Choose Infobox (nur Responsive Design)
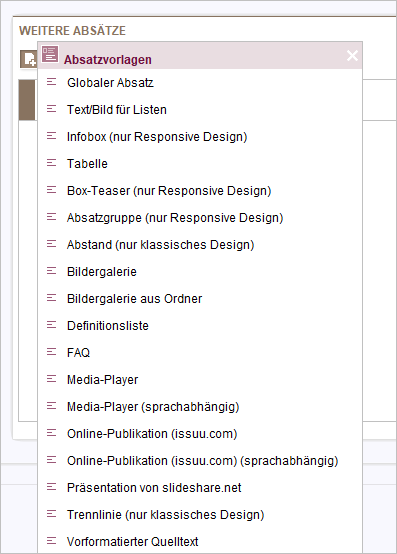This screenshot has width=397, height=554. pos(157,137)
